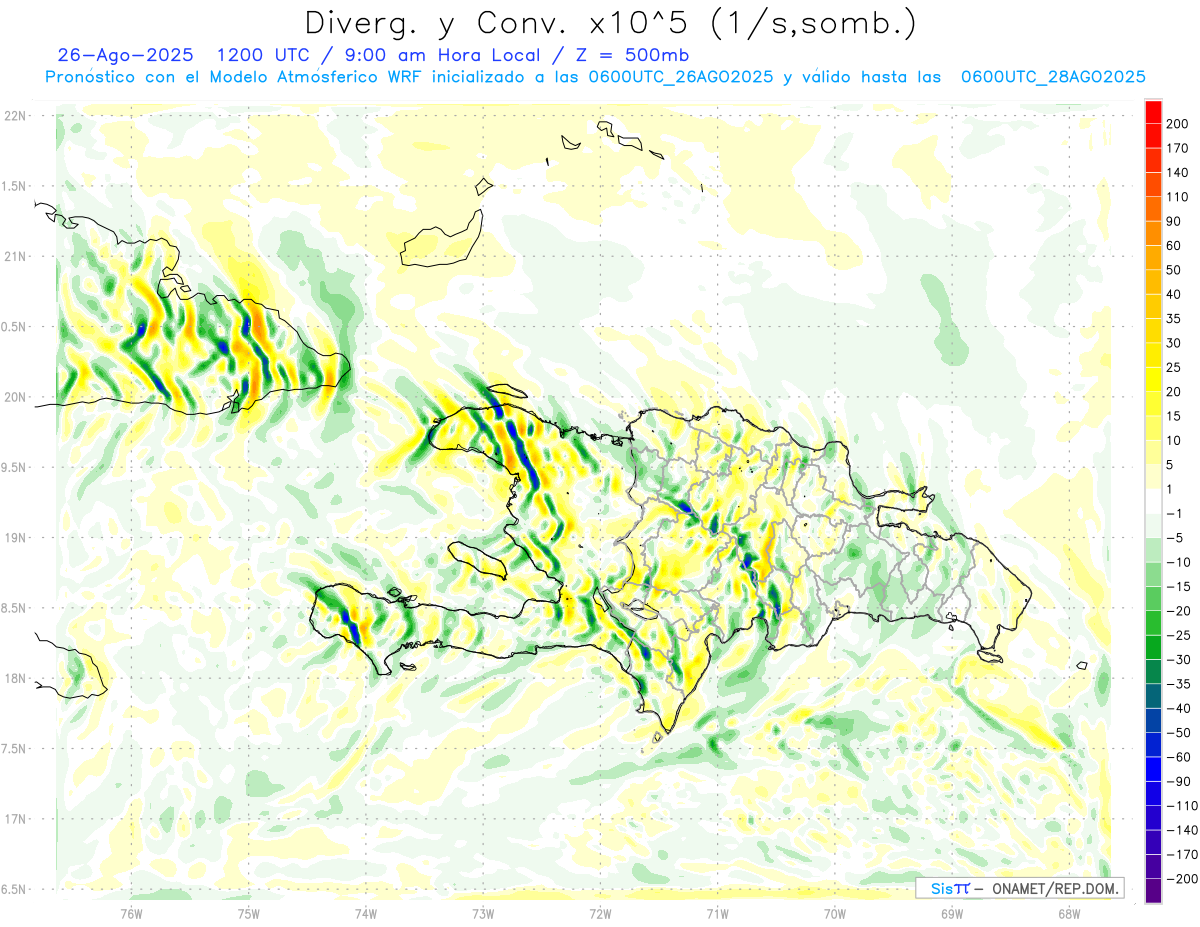This screenshot has width=1200, height=927.
Task: Click the 'ONAMET/REP.DOM.' credit label
Action: point(1054,889)
